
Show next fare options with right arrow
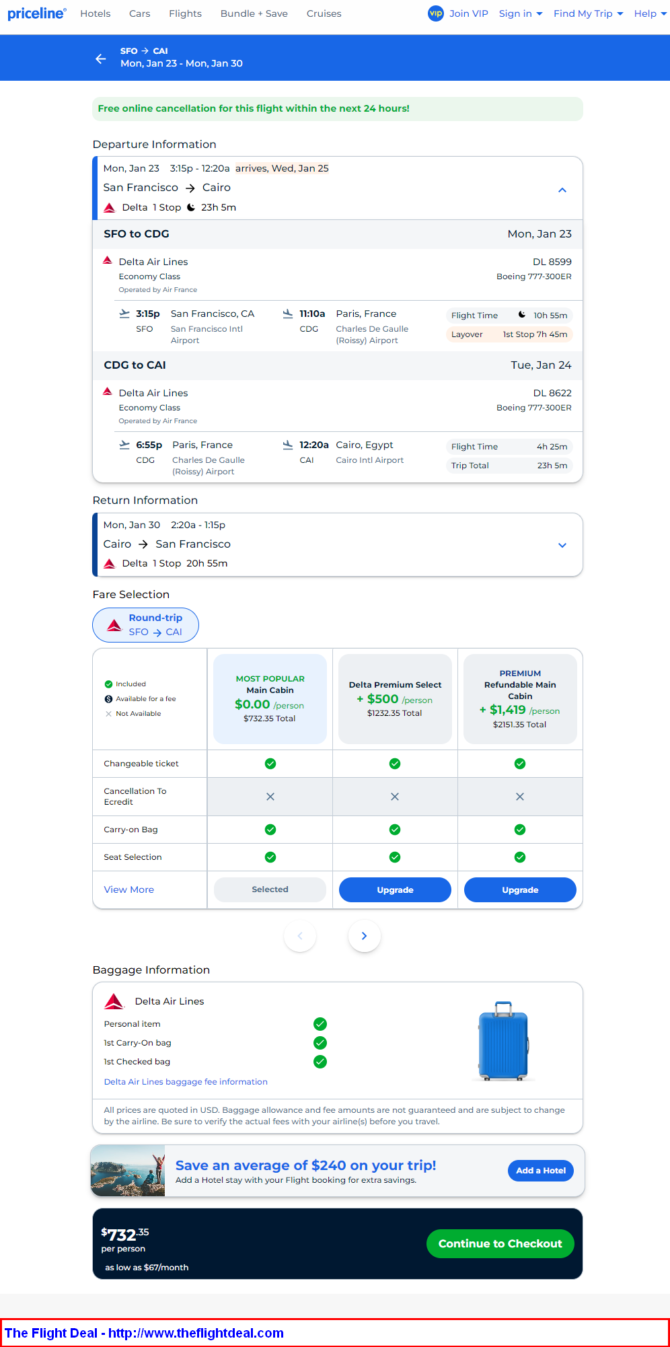pyautogui.click(x=364, y=936)
